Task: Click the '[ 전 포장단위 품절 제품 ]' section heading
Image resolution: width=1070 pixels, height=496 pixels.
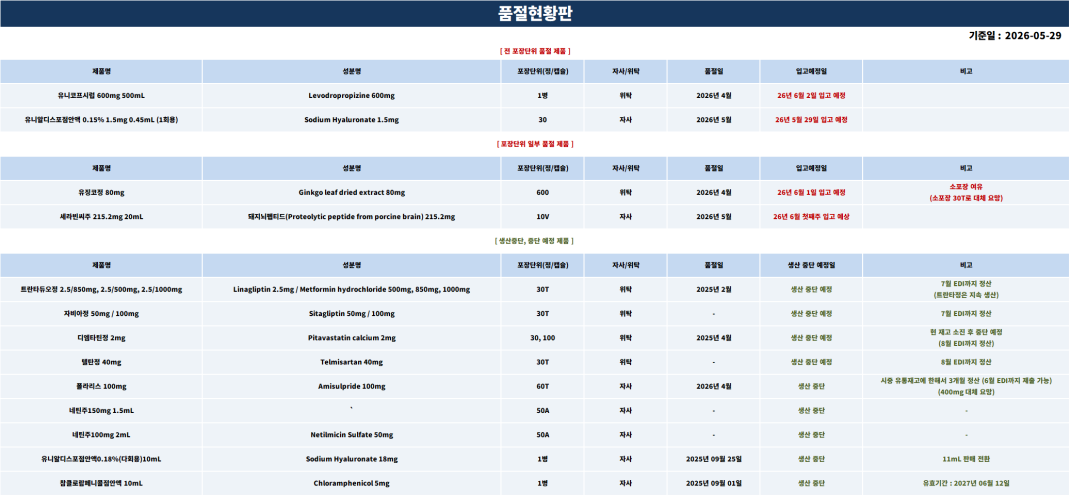Action: click(x=535, y=50)
